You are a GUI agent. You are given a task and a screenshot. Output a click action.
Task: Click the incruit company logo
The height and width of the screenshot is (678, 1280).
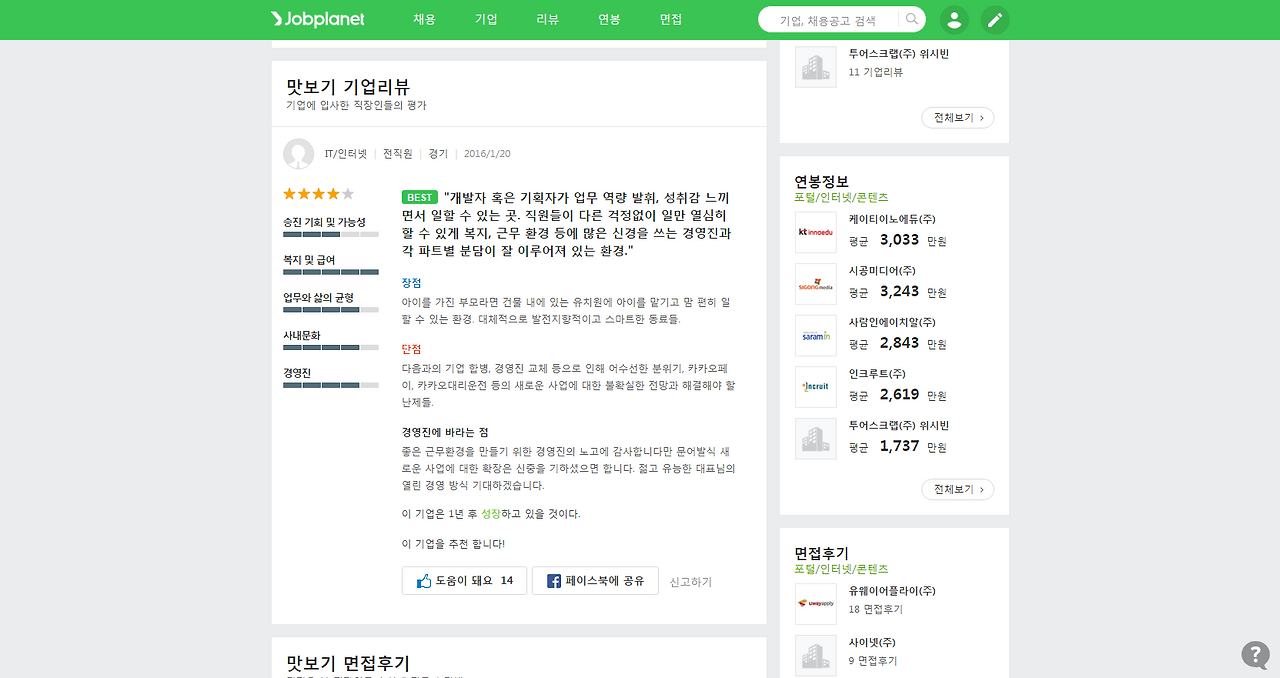(815, 387)
